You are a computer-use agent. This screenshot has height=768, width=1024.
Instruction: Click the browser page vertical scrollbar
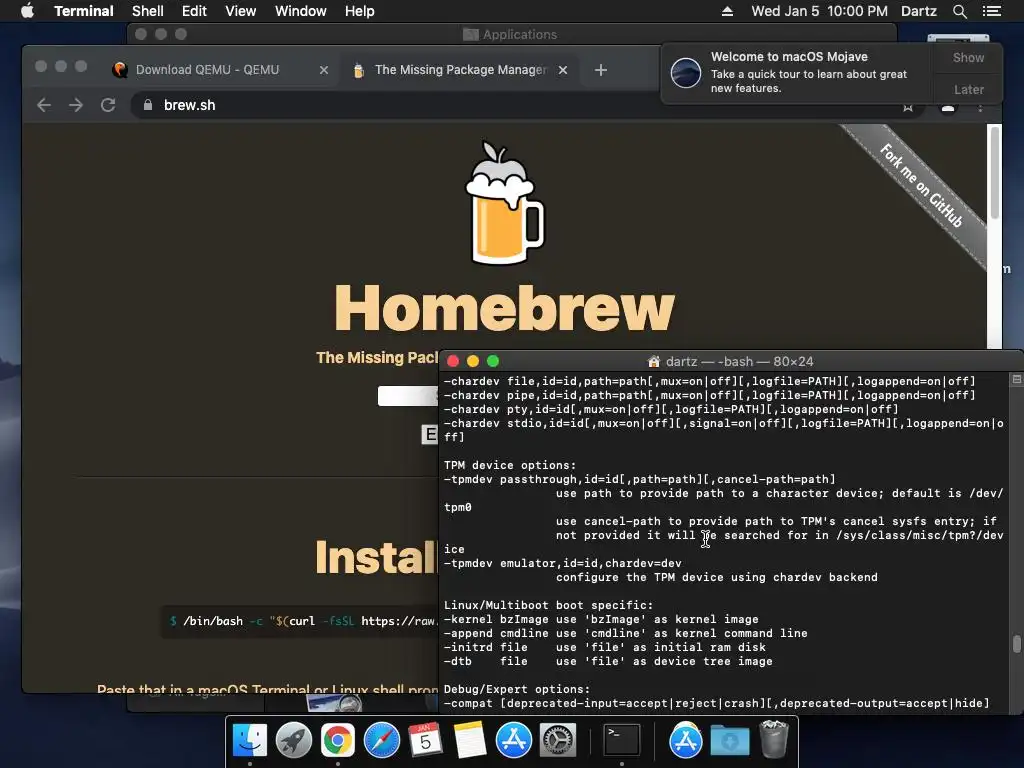pyautogui.click(x=995, y=173)
